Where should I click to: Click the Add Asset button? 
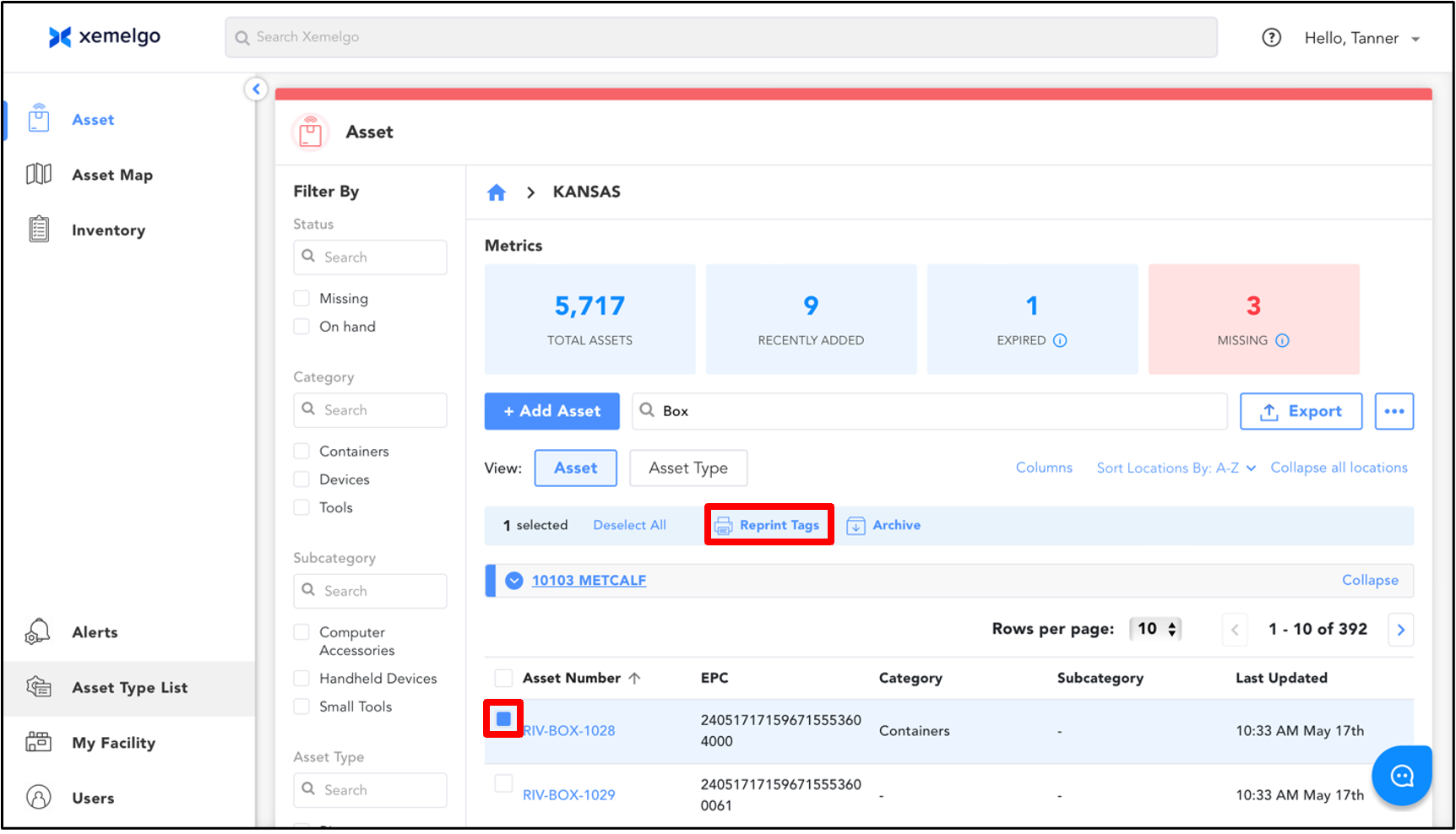(552, 411)
